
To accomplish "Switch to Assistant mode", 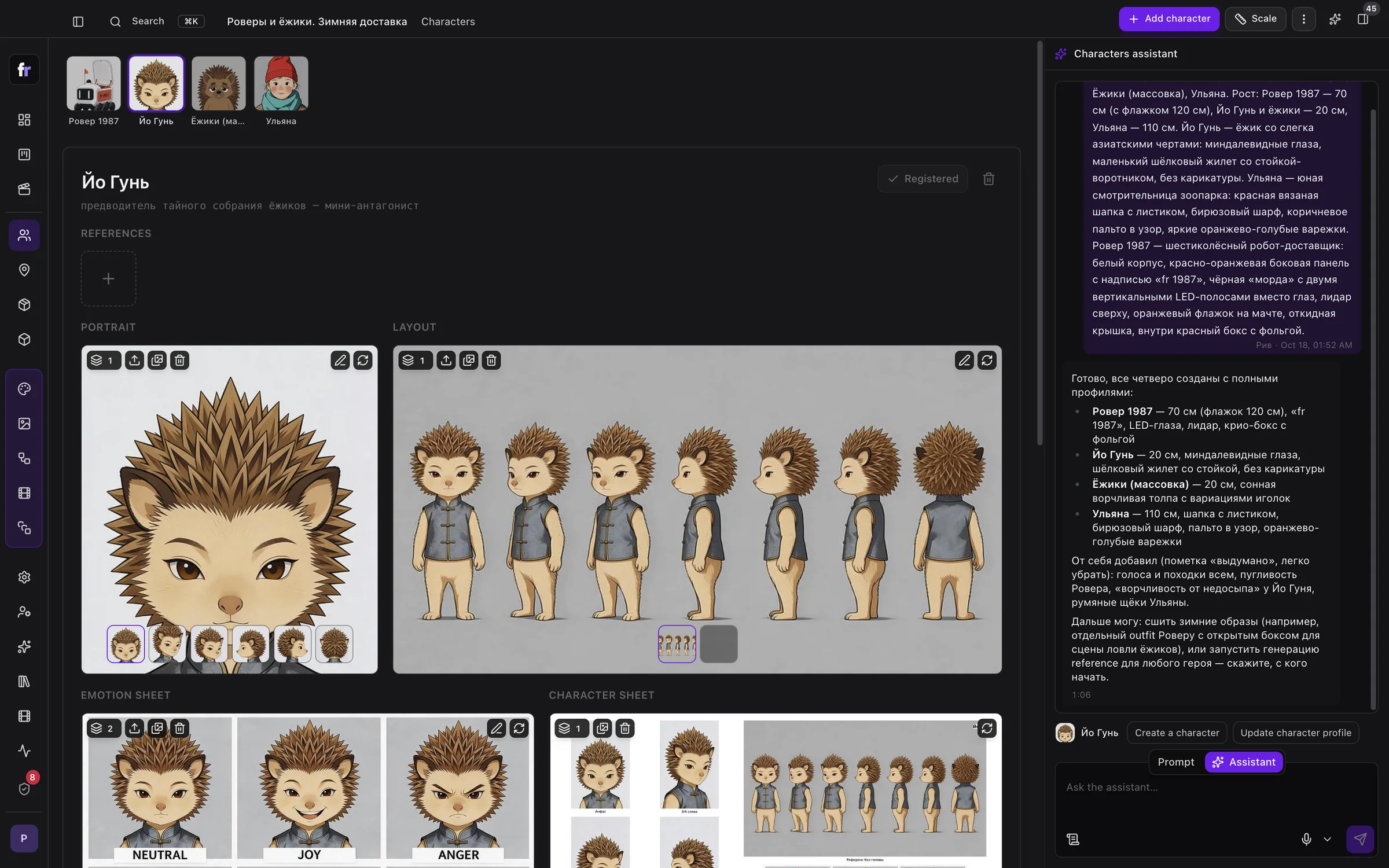I will pos(1244,762).
